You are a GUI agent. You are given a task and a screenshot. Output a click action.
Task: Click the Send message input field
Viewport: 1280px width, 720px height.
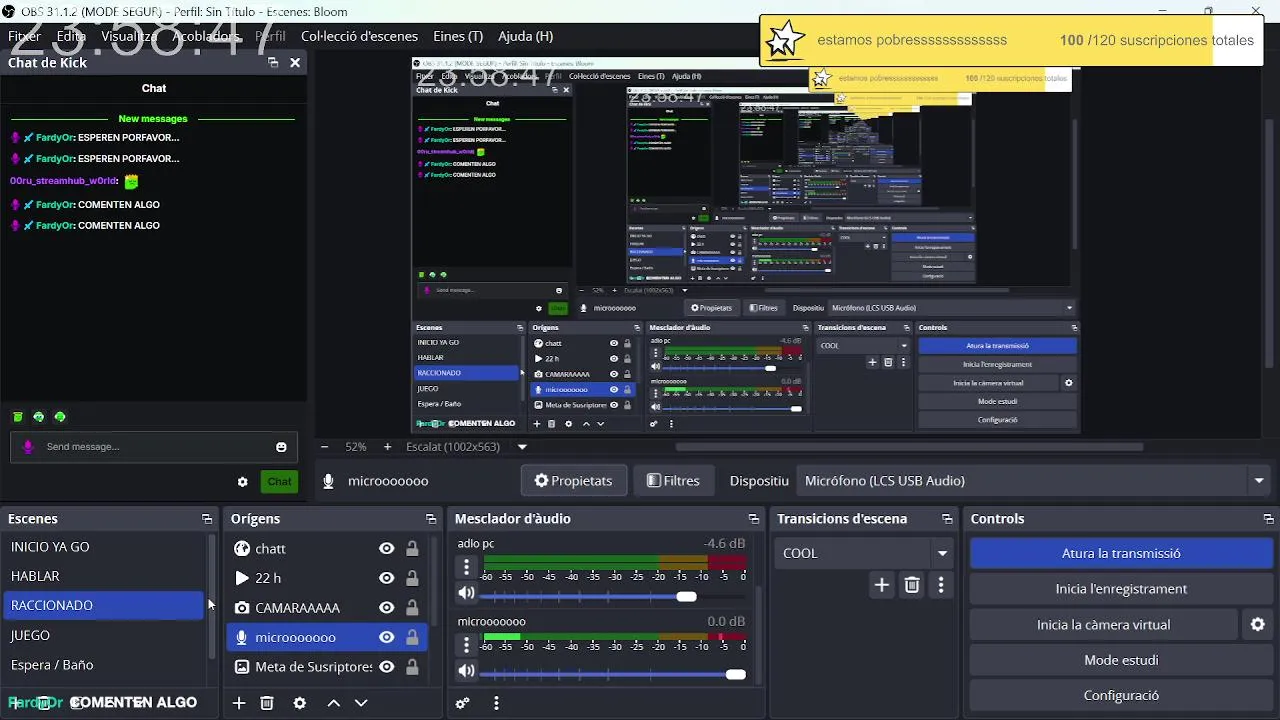click(x=155, y=447)
